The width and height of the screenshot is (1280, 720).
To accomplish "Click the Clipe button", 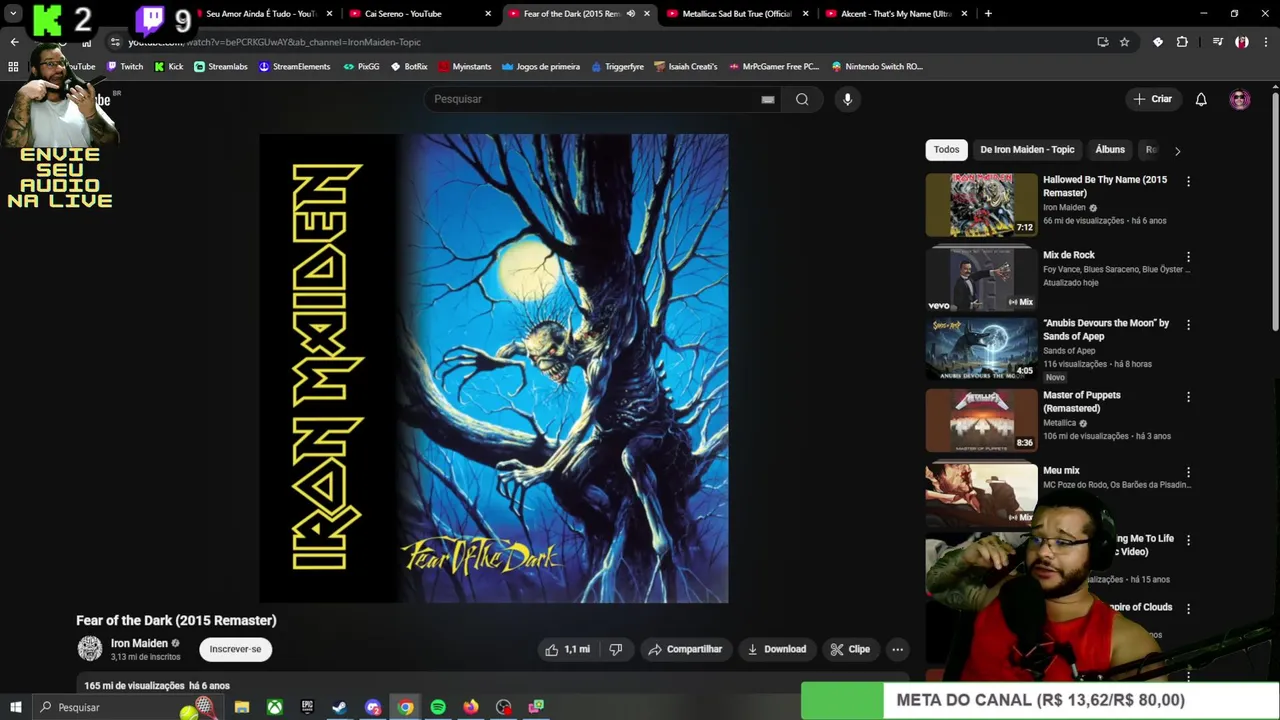I will pos(850,649).
